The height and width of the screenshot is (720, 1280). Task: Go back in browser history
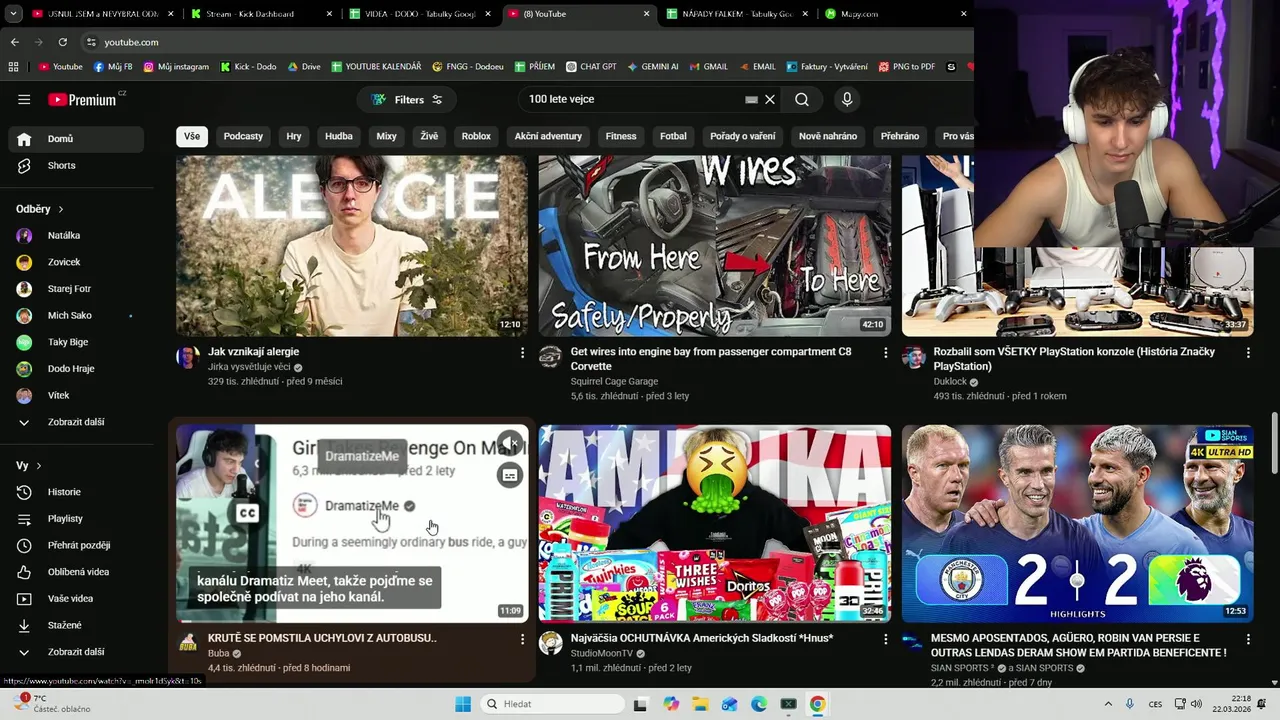click(15, 42)
